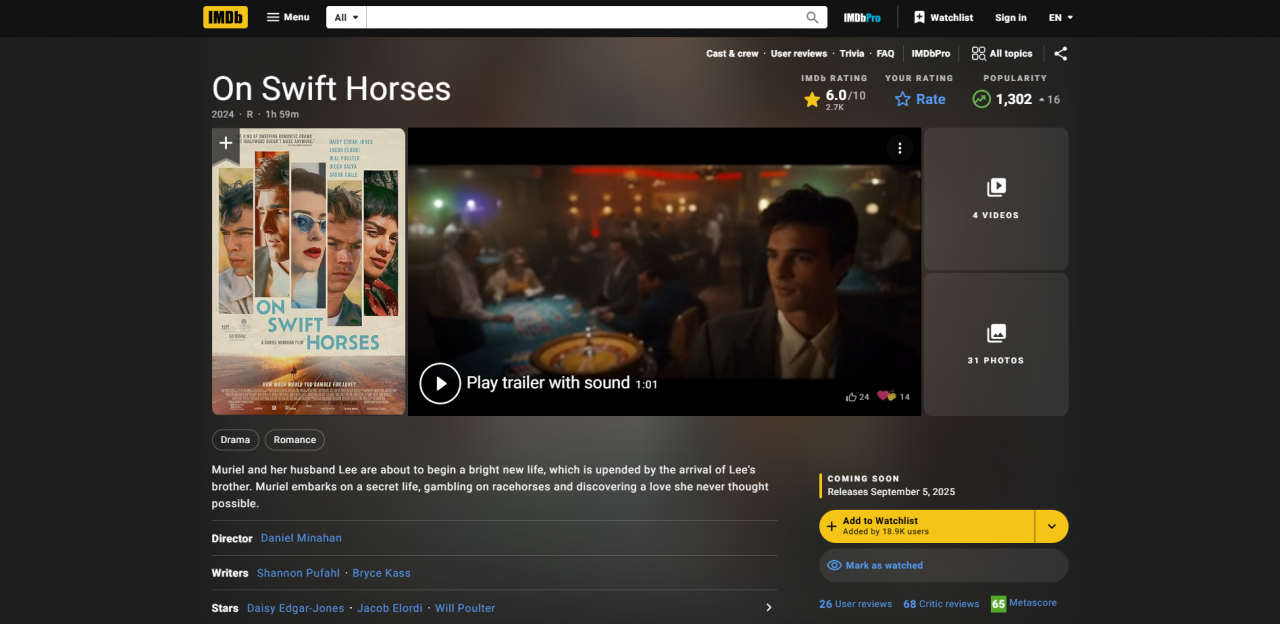The height and width of the screenshot is (624, 1280).
Task: Click the 2024 release year
Action: pos(223,114)
